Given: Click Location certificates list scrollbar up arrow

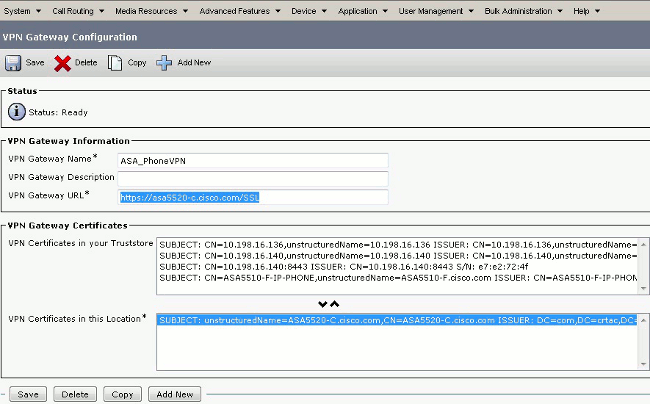Looking at the screenshot, I should 643,320.
